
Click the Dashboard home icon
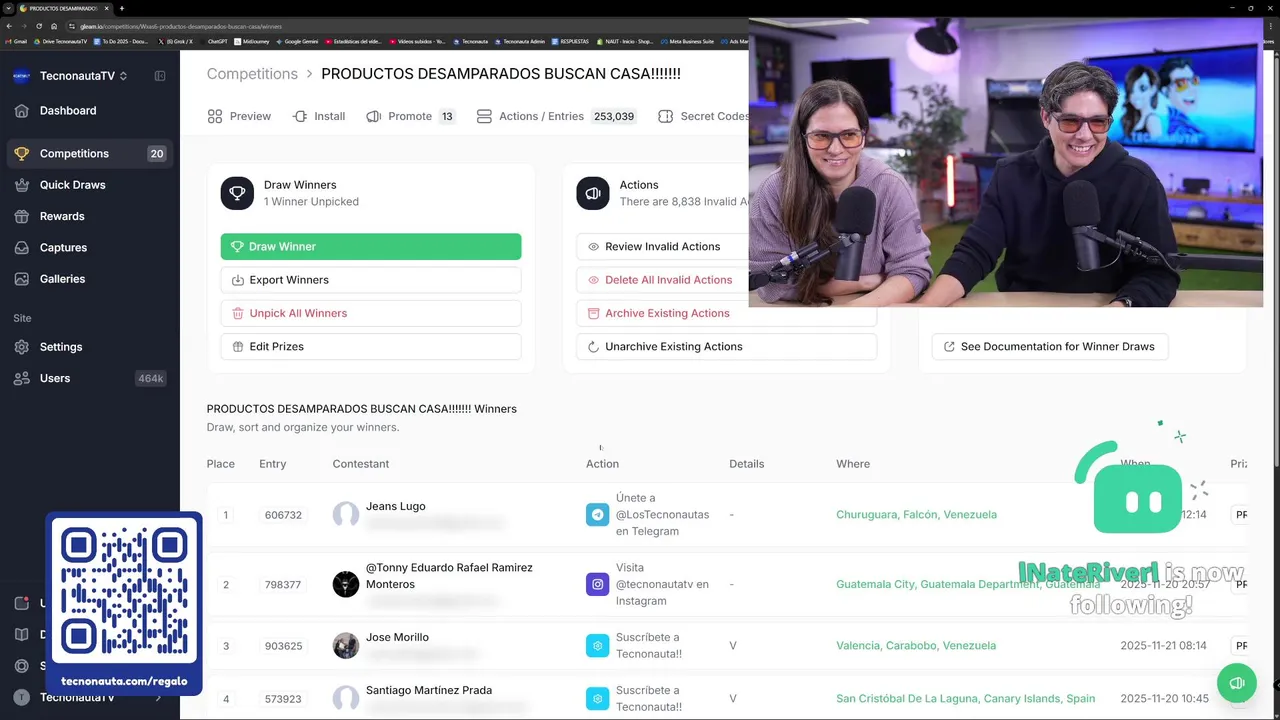click(22, 111)
